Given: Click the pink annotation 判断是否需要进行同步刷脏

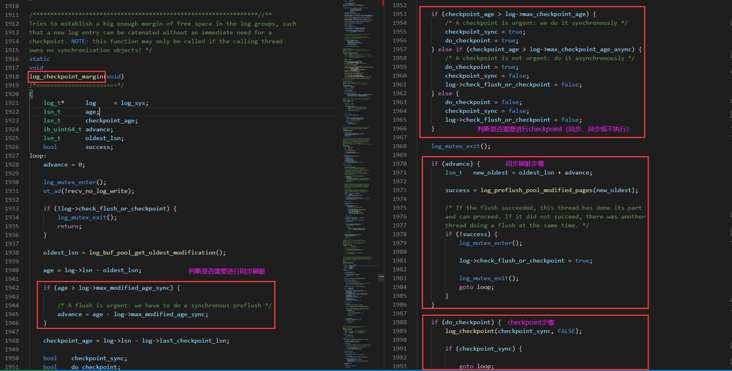Looking at the screenshot, I should coord(227,271).
